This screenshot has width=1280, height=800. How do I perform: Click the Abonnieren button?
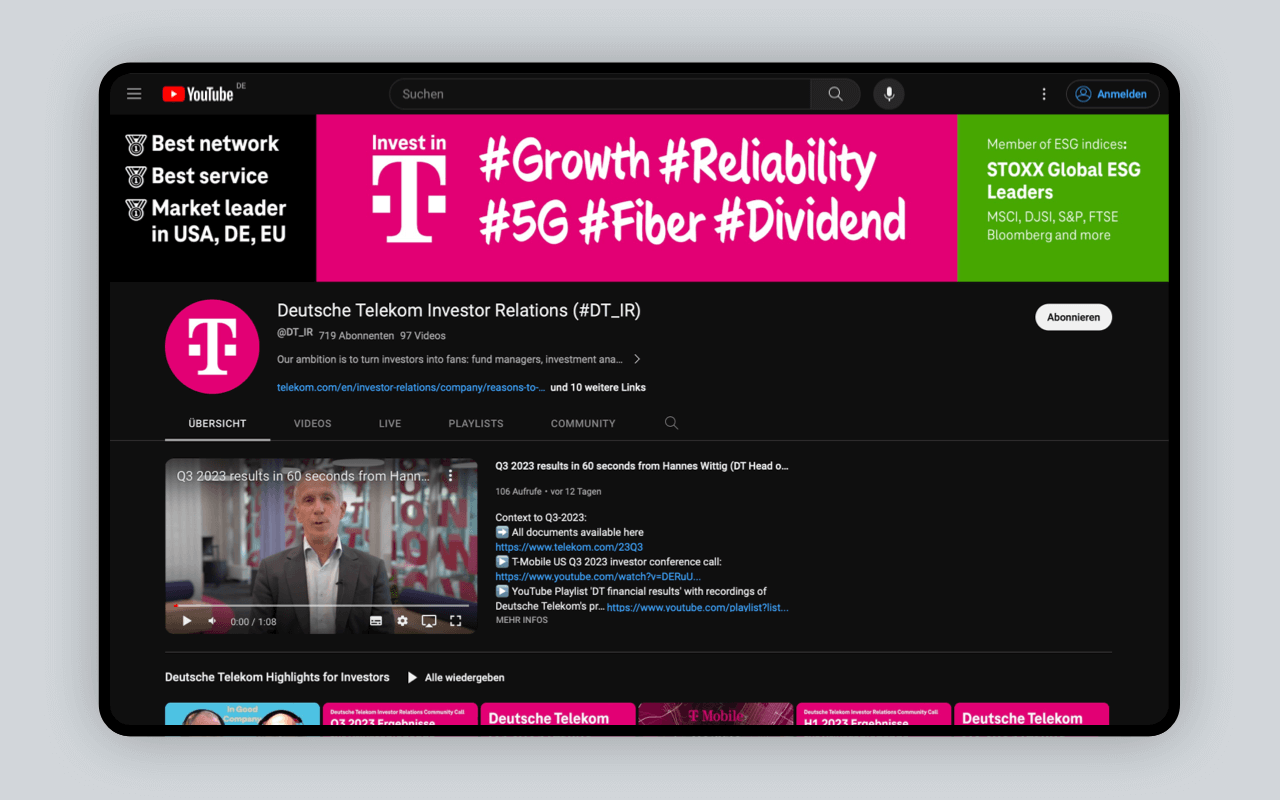click(1073, 317)
